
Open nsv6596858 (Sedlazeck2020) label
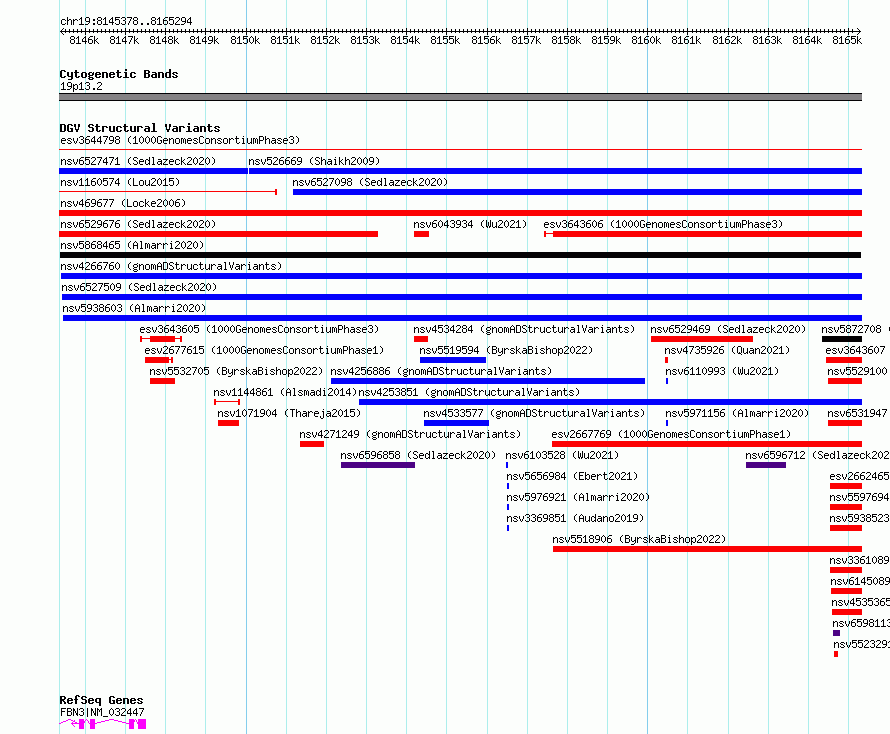pyautogui.click(x=418, y=455)
